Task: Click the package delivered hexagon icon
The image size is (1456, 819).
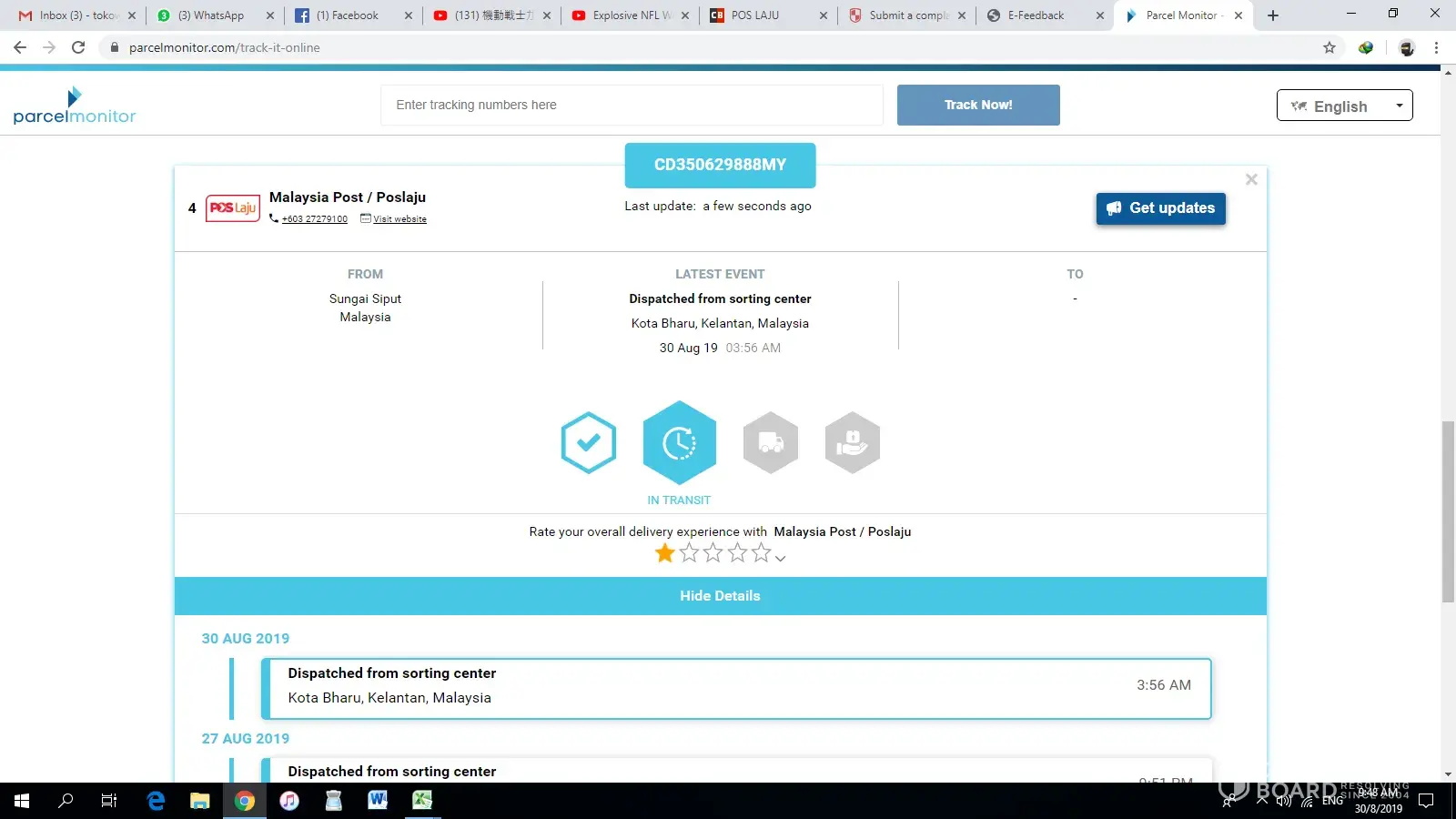Action: pyautogui.click(x=853, y=442)
